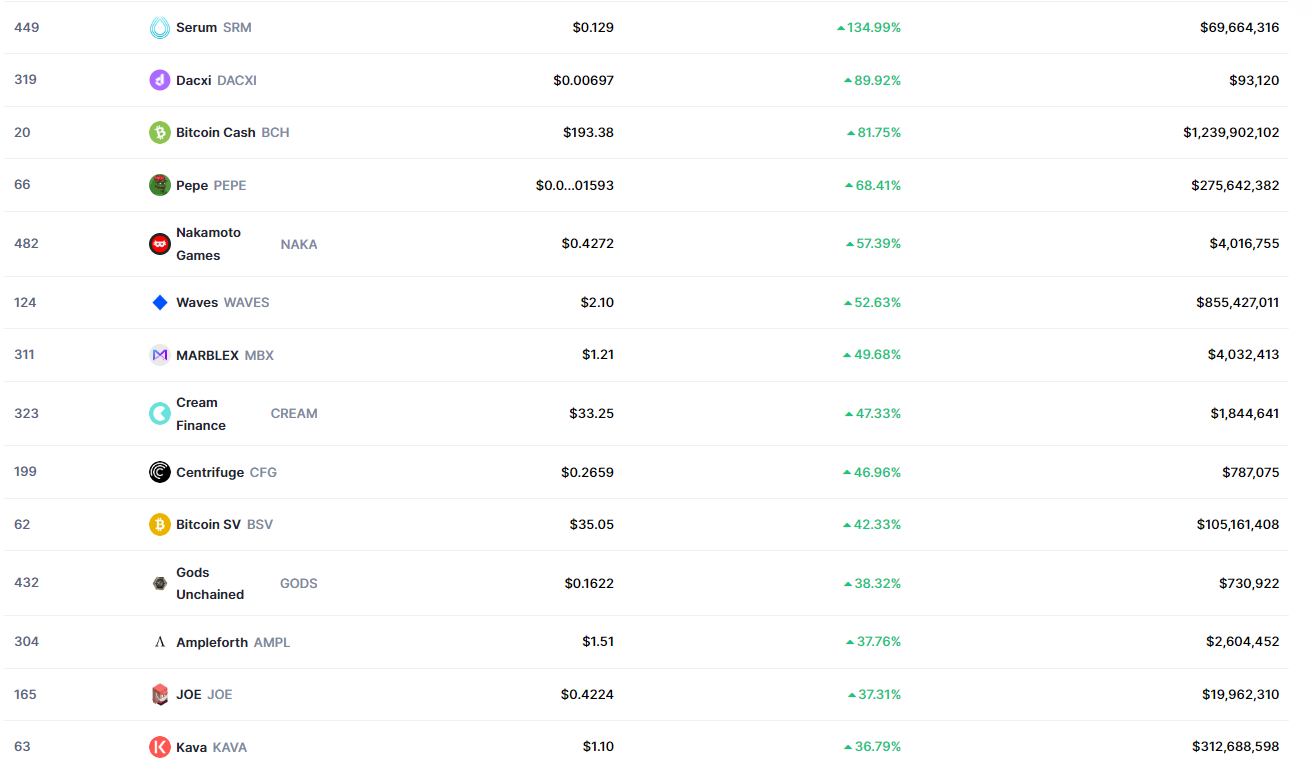Click the JOE avatar icon

coord(160,694)
